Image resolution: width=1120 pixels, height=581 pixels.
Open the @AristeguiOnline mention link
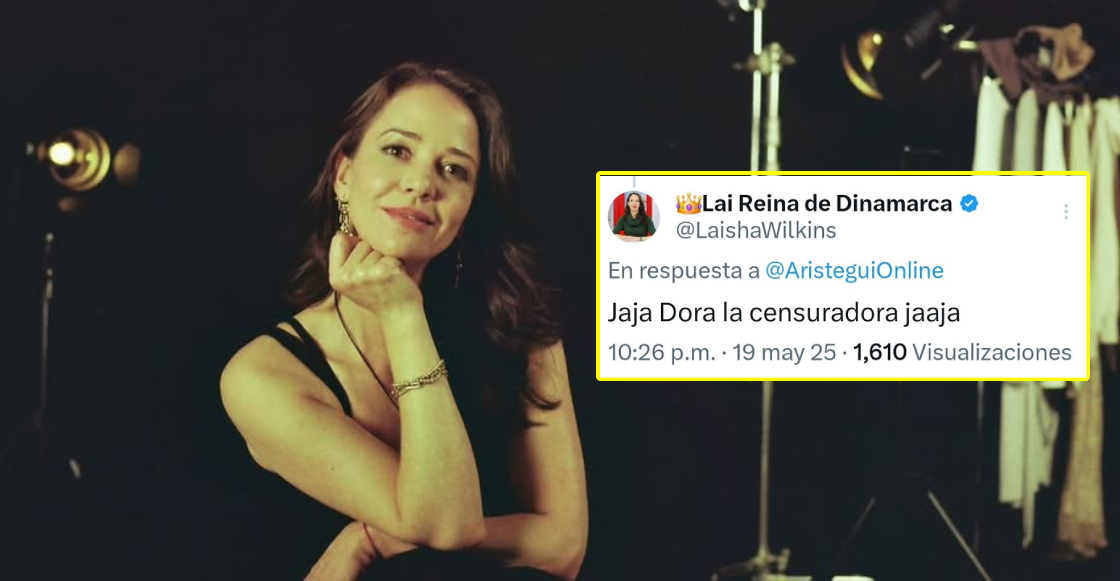click(854, 270)
